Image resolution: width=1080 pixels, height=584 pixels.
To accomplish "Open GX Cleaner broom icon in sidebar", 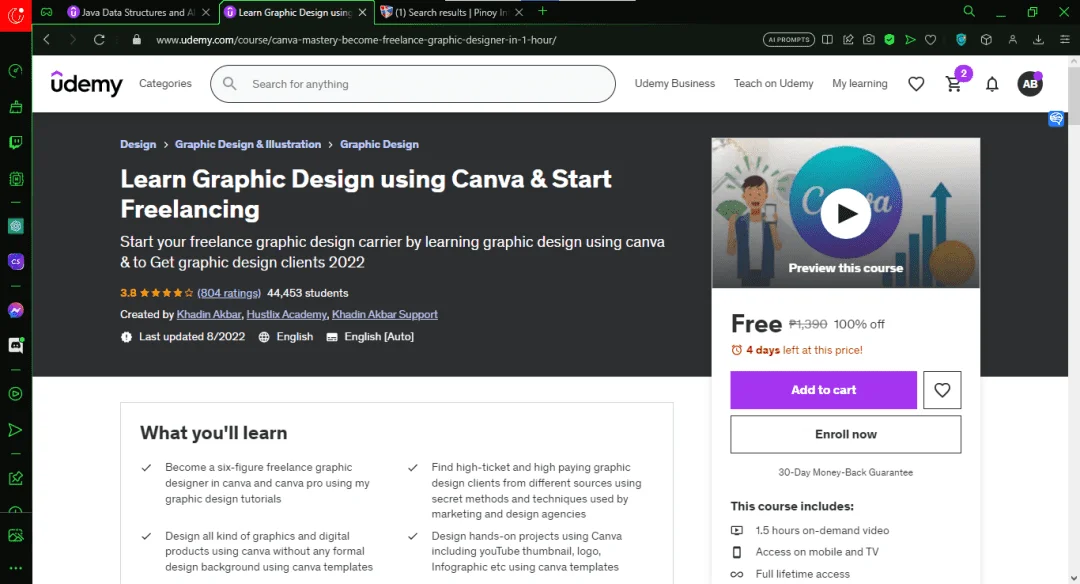I will (15, 107).
